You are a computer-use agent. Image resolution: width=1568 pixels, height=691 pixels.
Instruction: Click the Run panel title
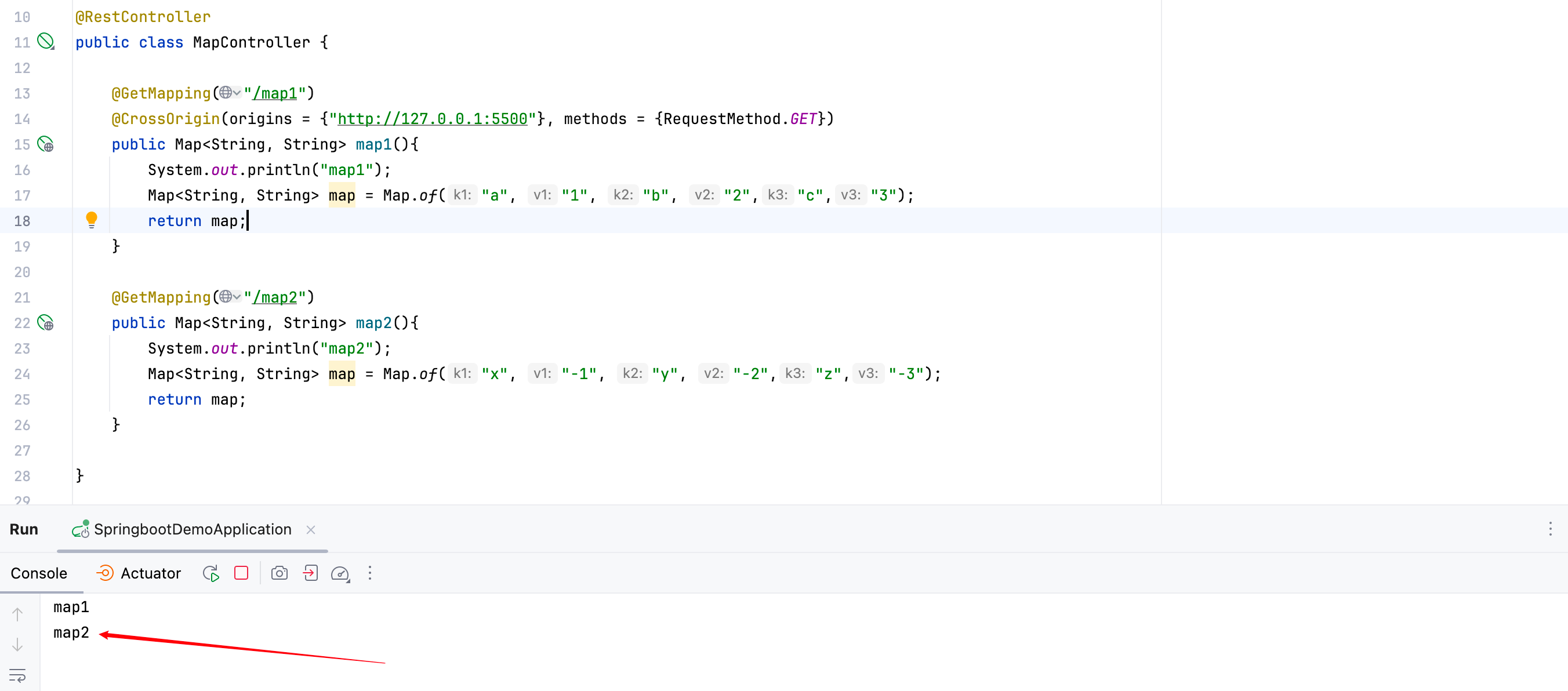[x=24, y=529]
